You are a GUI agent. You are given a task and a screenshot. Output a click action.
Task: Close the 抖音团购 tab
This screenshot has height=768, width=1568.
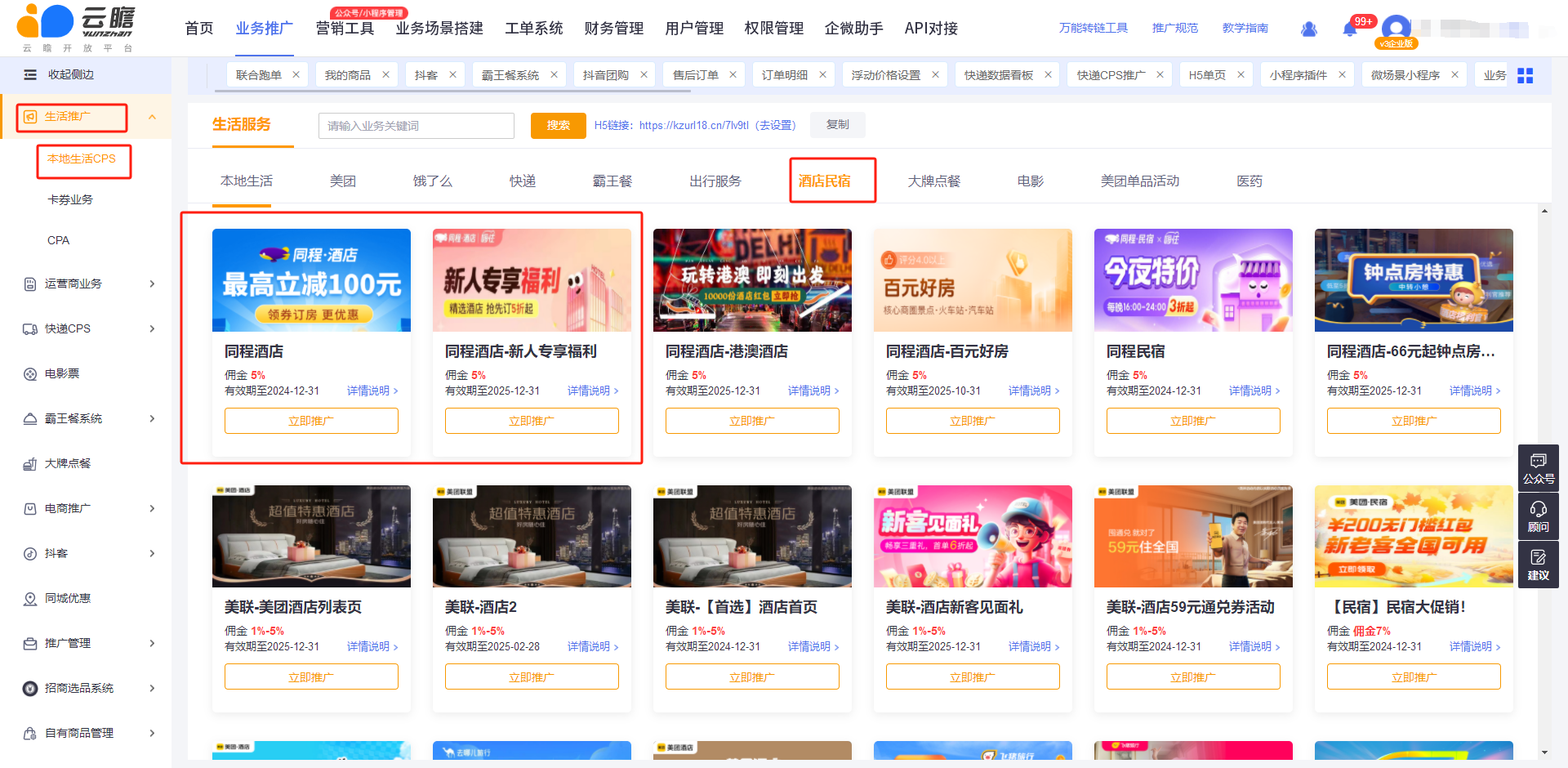[644, 75]
